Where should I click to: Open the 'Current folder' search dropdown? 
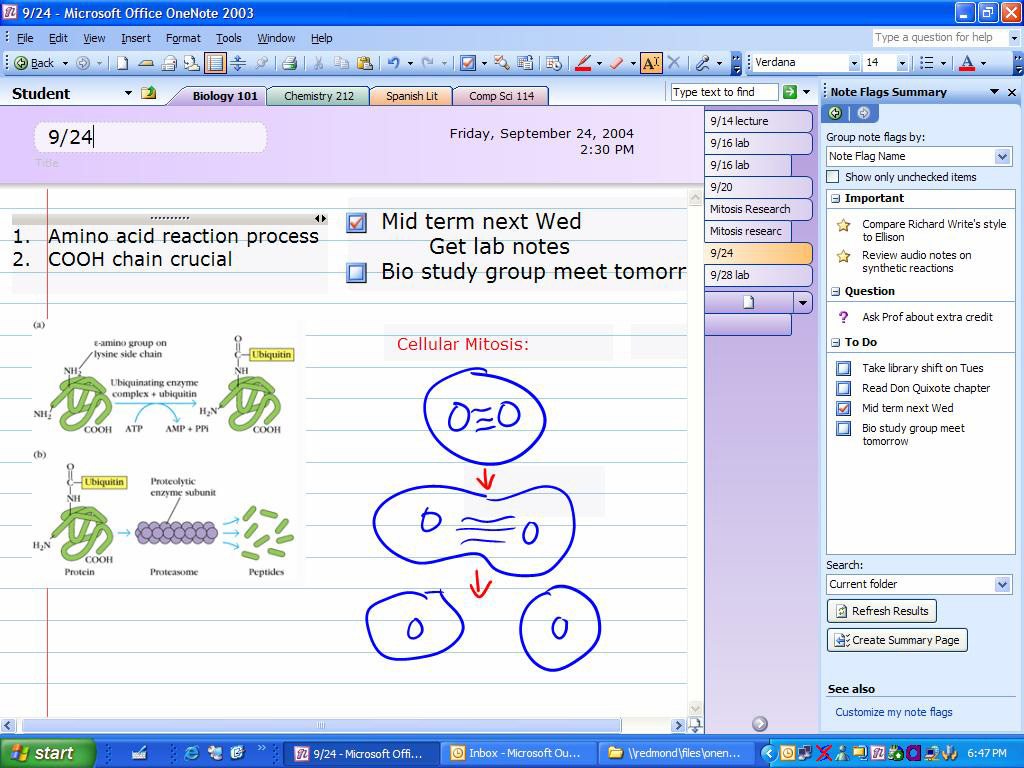pyautogui.click(x=1002, y=584)
